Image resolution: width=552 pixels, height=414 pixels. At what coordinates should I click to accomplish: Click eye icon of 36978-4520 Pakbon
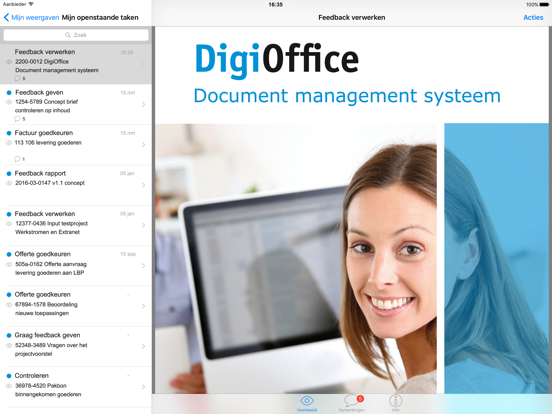9,386
